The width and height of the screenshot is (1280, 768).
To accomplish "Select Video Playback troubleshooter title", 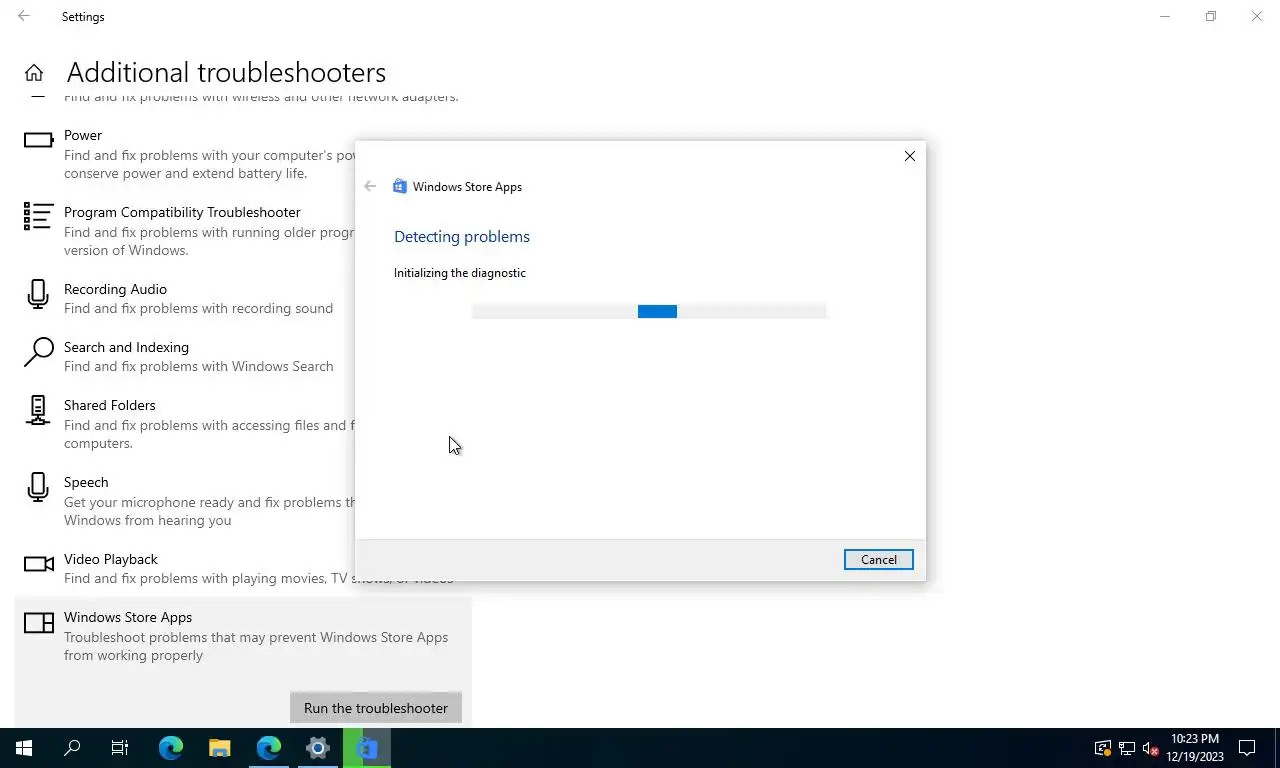I will coord(111,559).
